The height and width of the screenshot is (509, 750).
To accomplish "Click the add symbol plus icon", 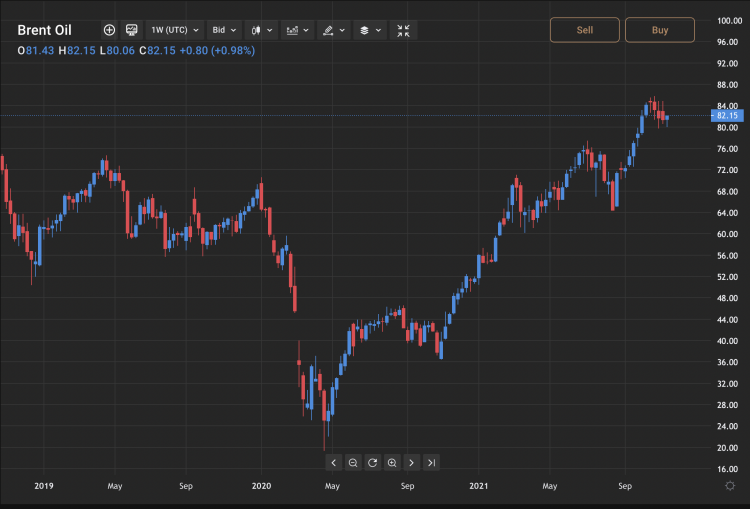I will click(x=109, y=30).
